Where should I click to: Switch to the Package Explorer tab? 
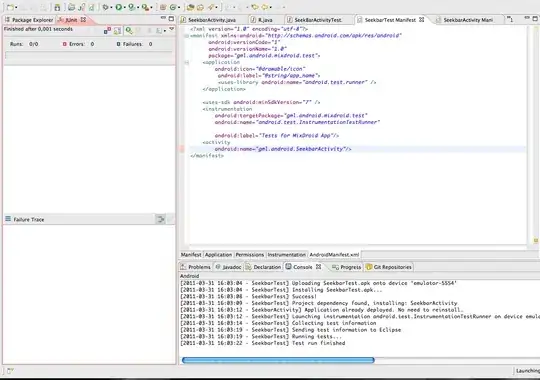pos(29,20)
